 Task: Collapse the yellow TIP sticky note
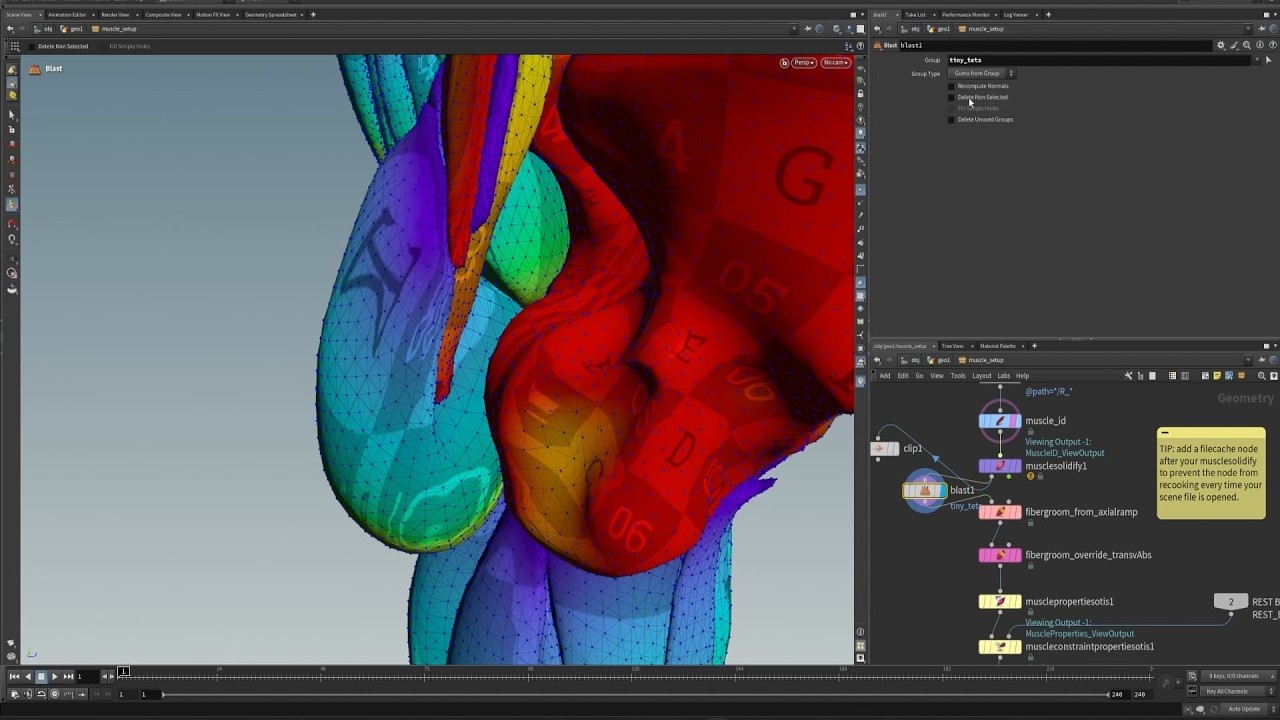pos(1165,433)
